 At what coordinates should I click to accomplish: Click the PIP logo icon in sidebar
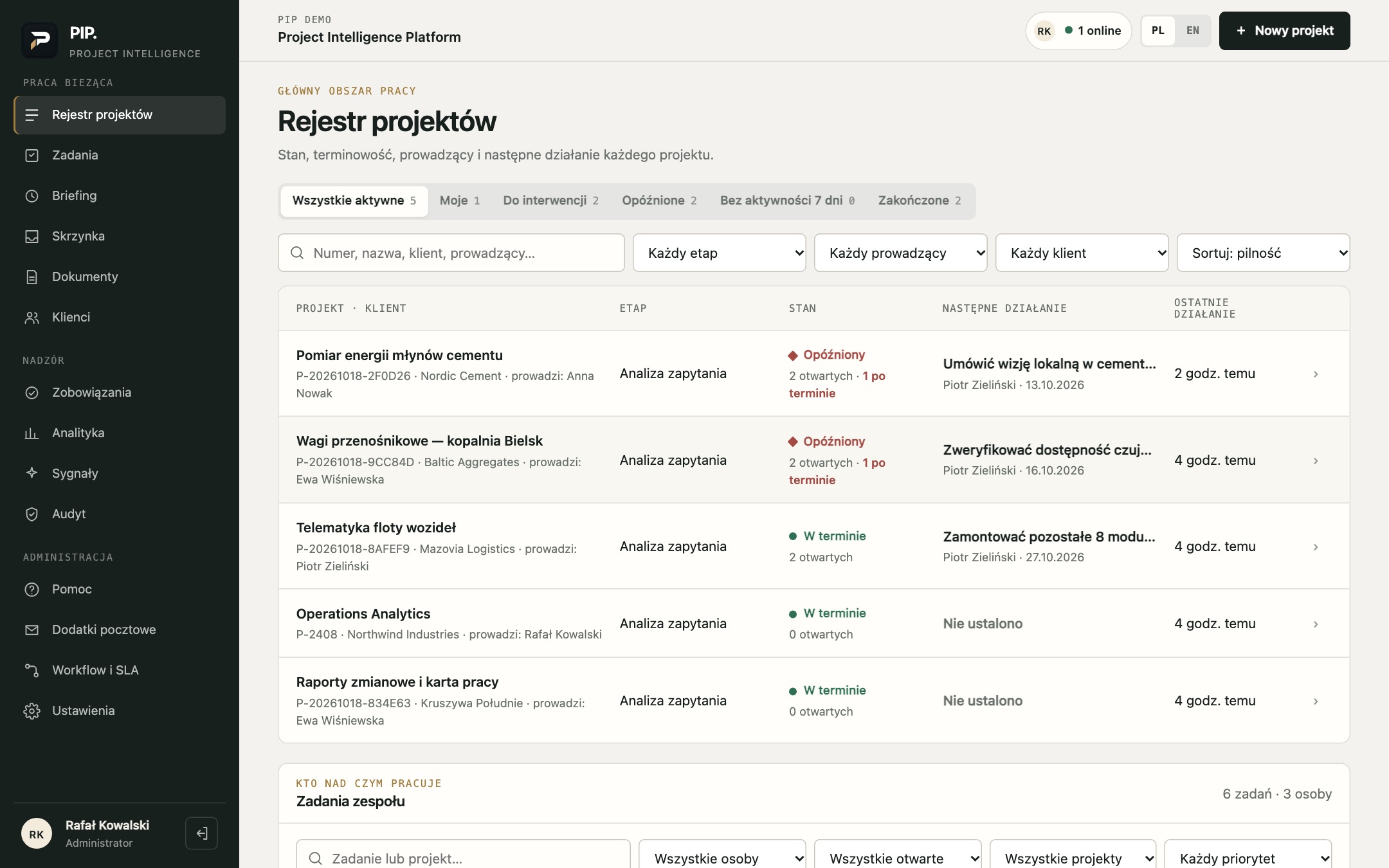40,41
